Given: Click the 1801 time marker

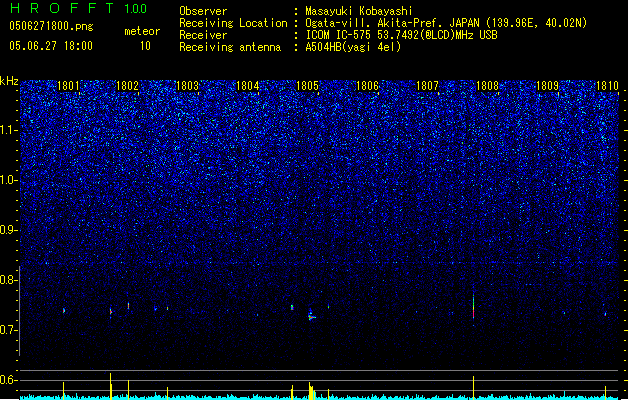Looking at the screenshot, I should [68, 86].
